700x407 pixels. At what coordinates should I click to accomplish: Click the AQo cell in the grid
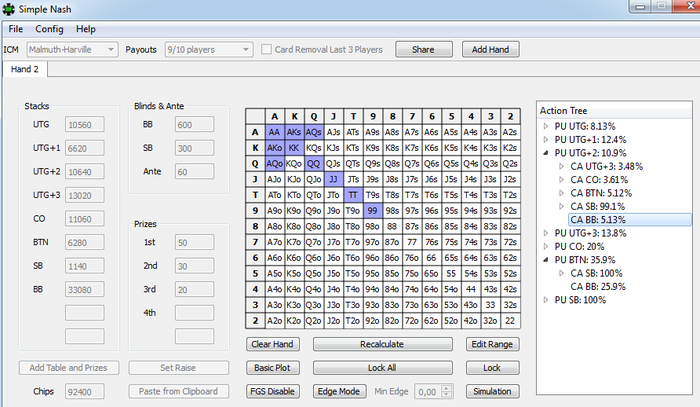point(275,164)
